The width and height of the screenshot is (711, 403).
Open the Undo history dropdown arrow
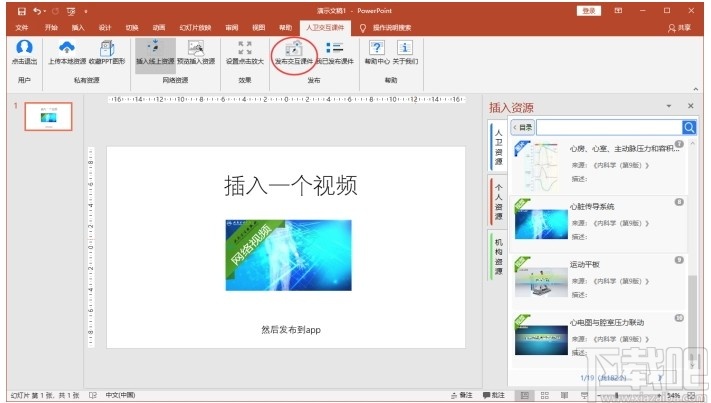44,11
